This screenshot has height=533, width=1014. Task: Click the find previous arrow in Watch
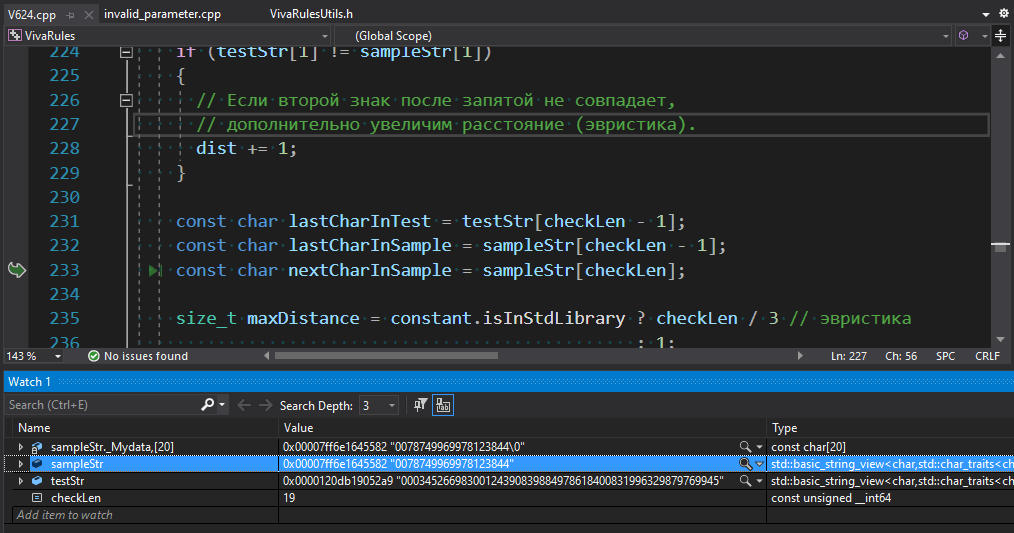(244, 405)
